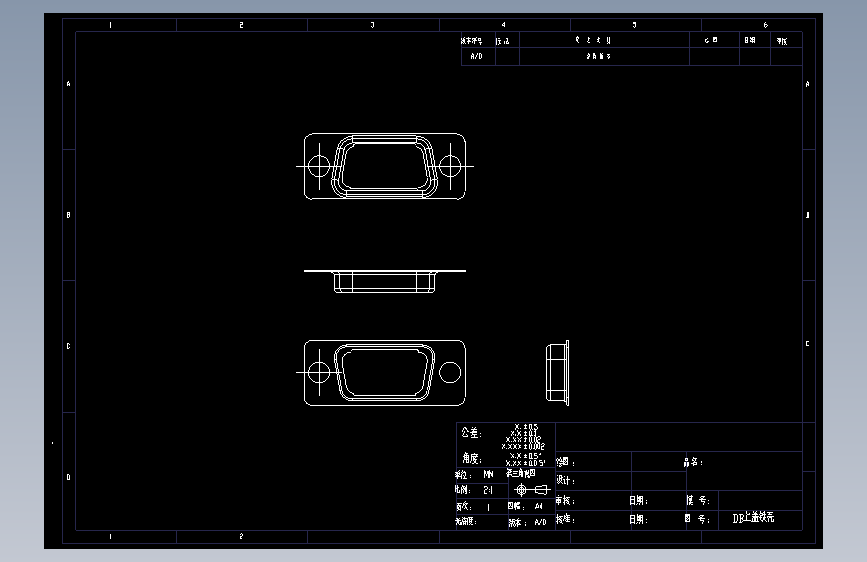Click zone letter B on left border

69,215
